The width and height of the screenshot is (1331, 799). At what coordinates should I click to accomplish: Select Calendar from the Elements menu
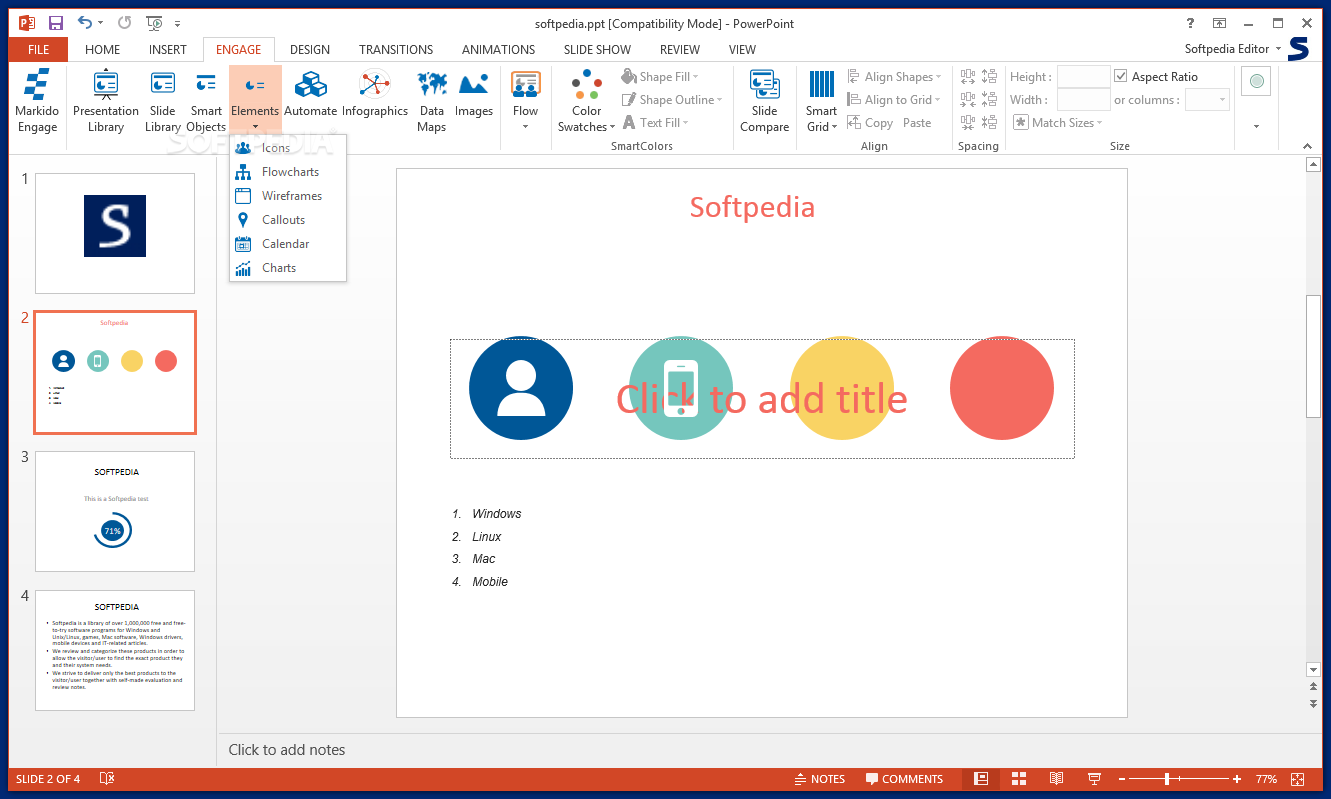pos(288,244)
